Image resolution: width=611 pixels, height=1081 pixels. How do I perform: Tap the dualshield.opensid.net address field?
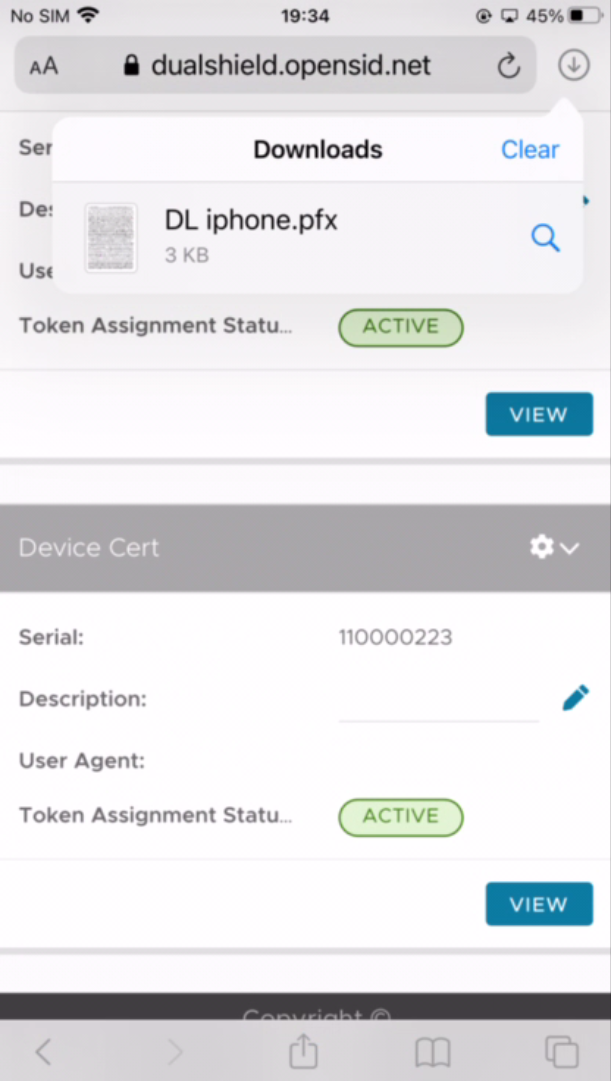[275, 65]
